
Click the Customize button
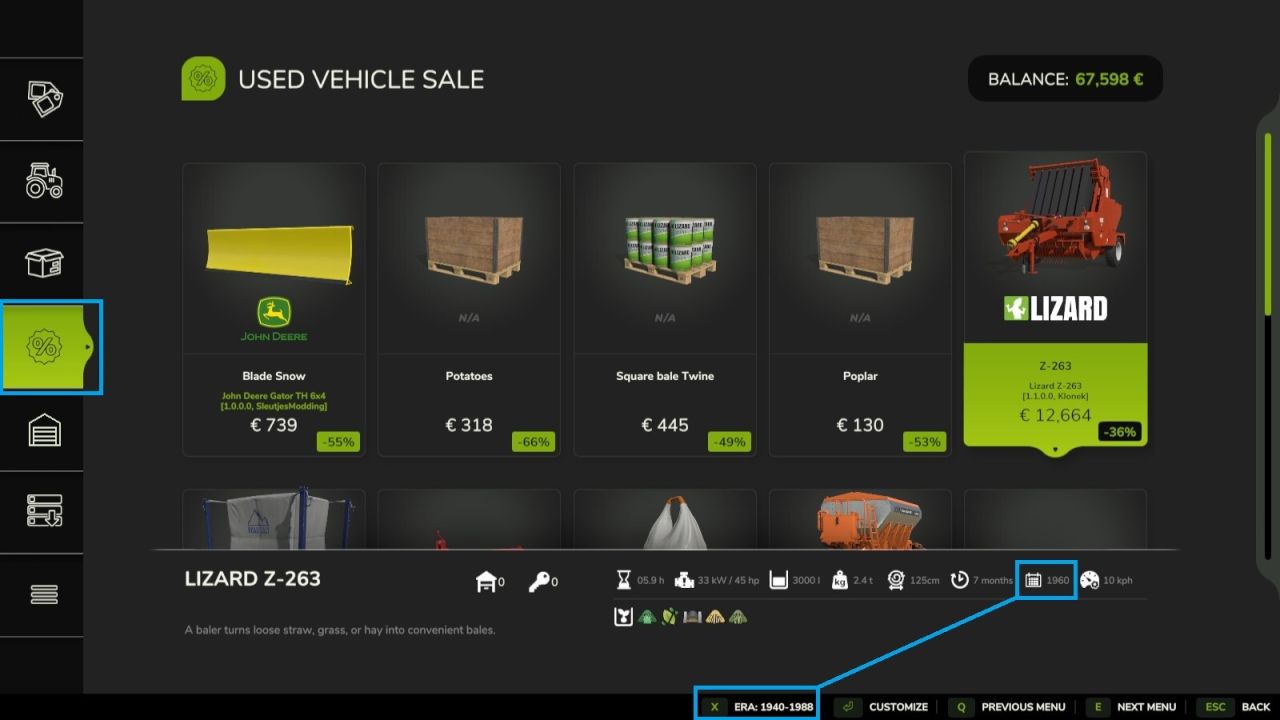[881, 707]
